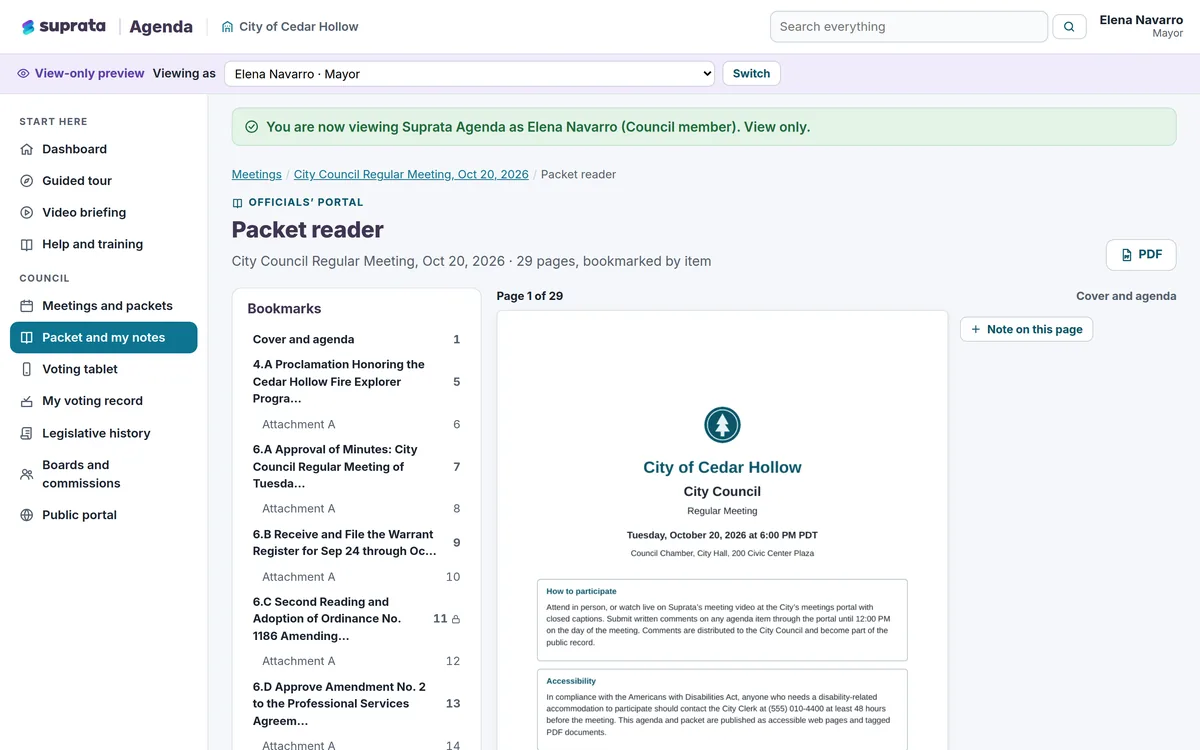This screenshot has height=750, width=1200.
Task: Open the Dashboard page
Action: pyautogui.click(x=104, y=149)
